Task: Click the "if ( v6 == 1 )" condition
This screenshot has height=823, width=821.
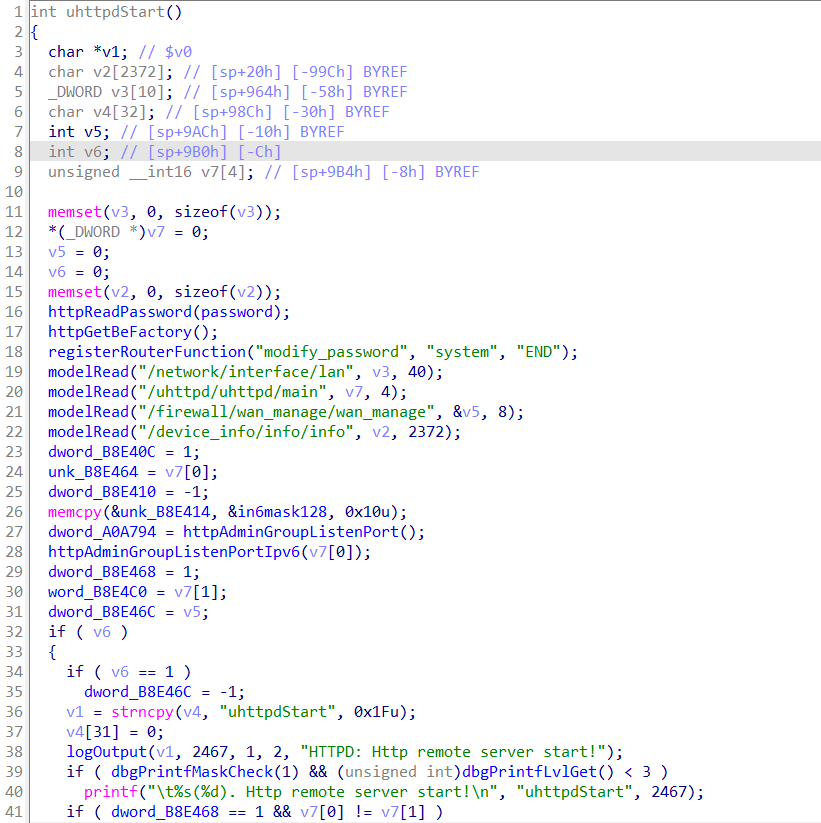Action: point(129,672)
